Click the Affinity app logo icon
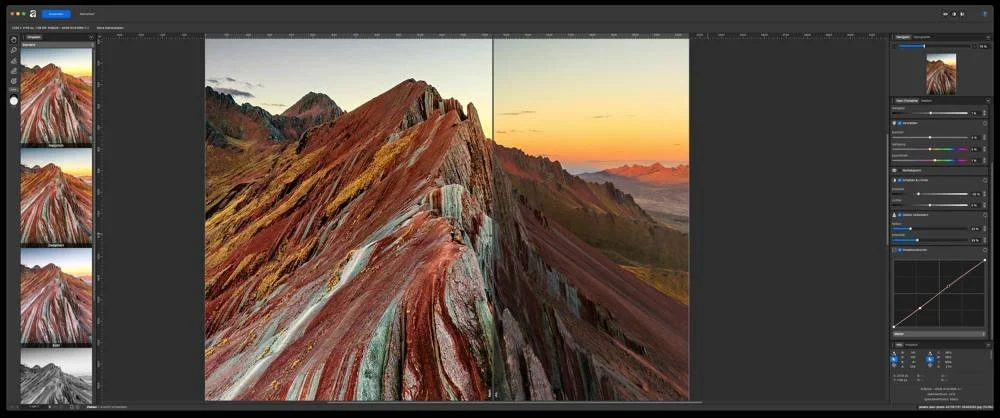The image size is (1000, 418). click(x=33, y=13)
